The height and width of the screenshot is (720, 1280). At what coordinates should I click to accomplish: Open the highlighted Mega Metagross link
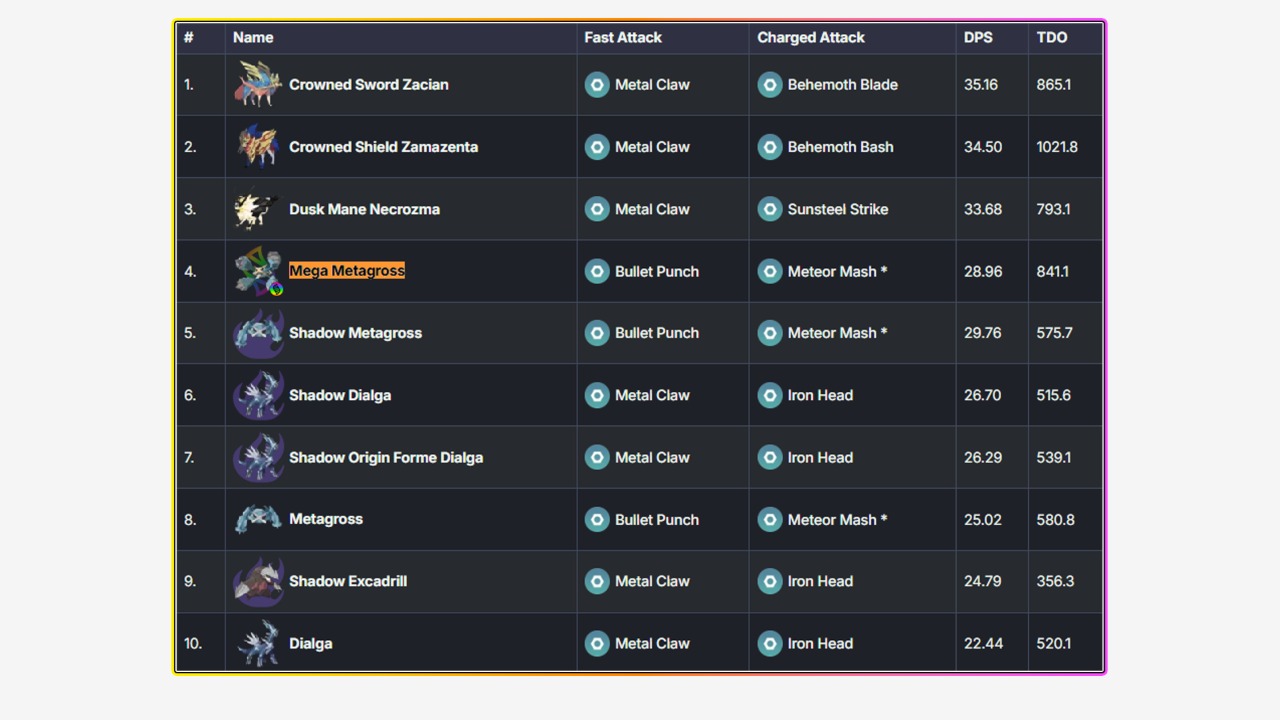pyautogui.click(x=347, y=271)
